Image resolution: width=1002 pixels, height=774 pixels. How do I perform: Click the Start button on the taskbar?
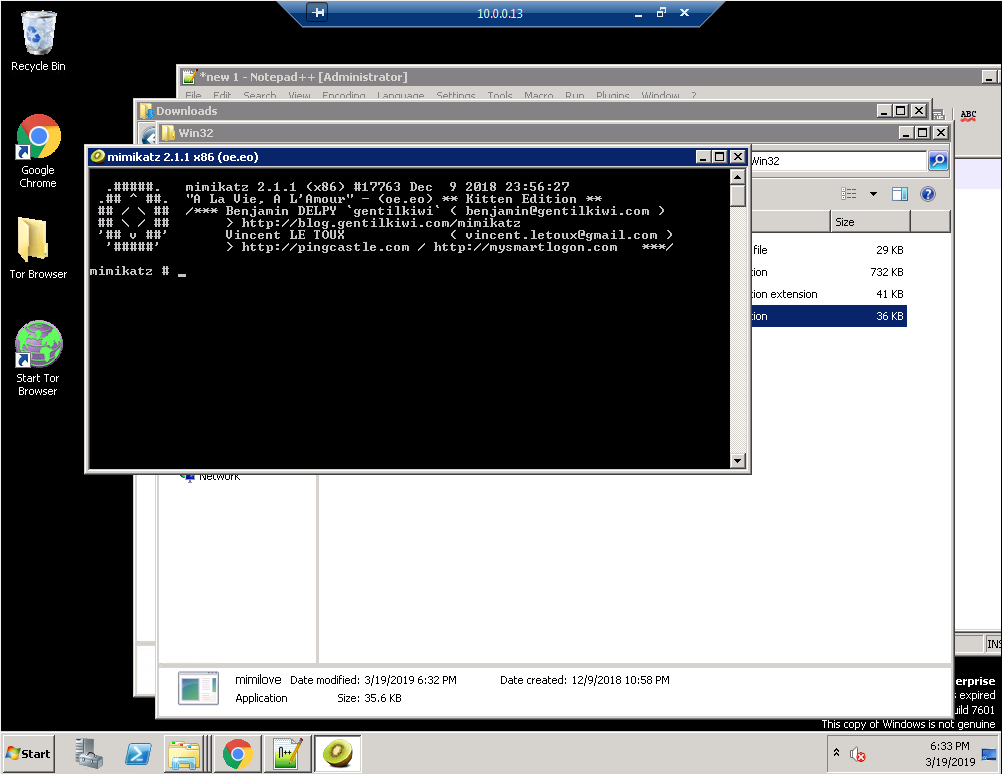(28, 754)
